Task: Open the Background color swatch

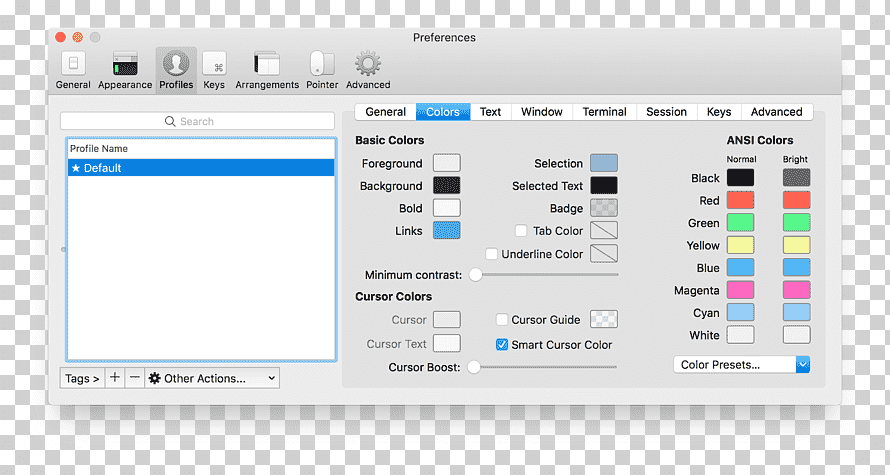Action: [x=447, y=186]
